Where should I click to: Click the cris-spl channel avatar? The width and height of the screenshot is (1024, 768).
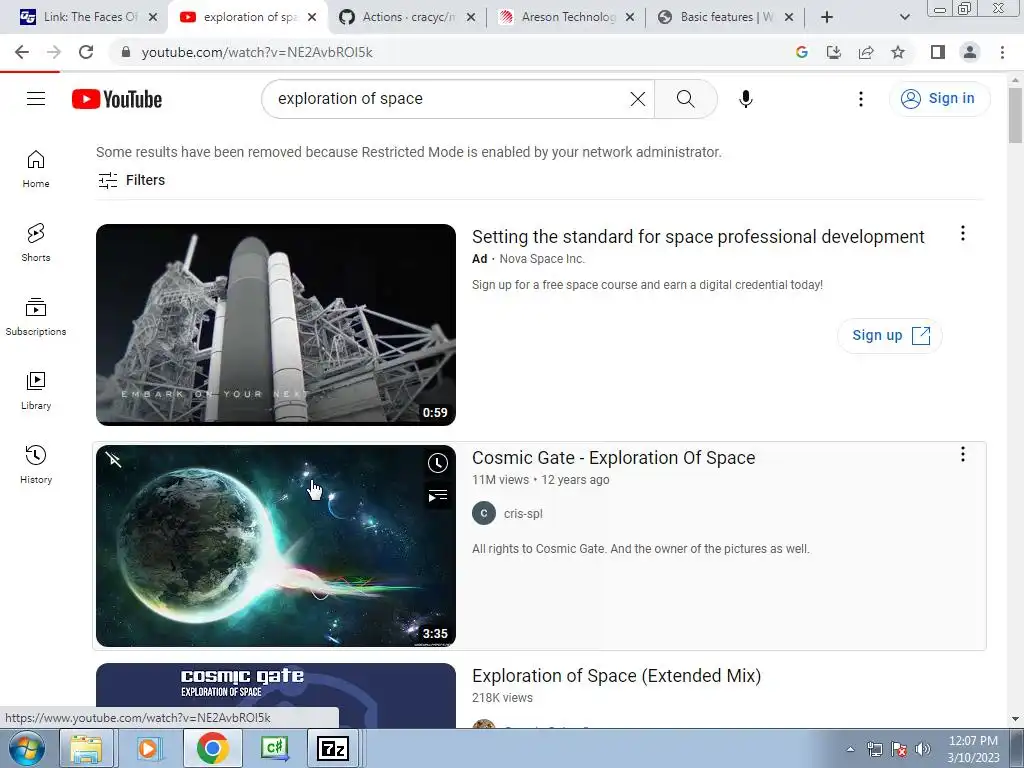point(484,514)
